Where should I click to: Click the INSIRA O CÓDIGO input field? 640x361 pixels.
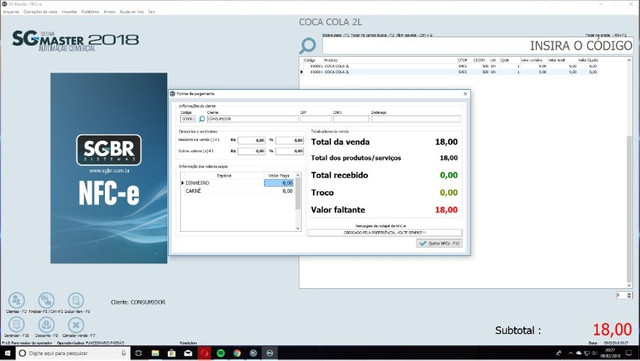pyautogui.click(x=478, y=46)
